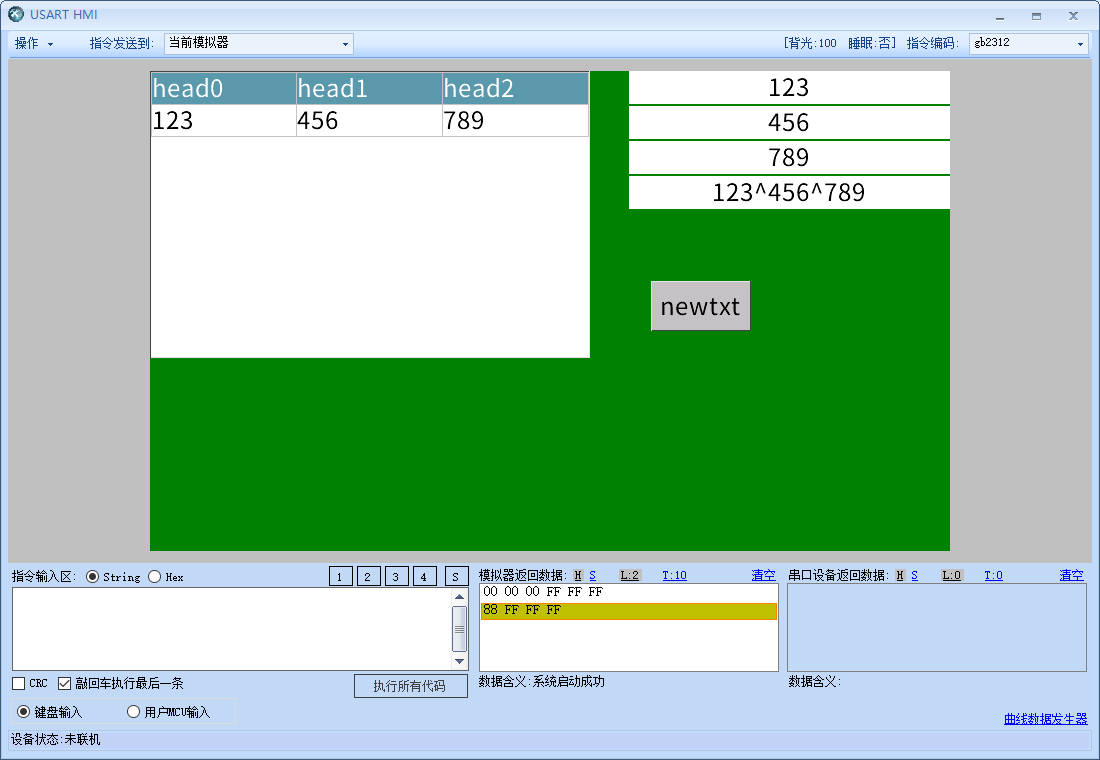Select 用户MCU输入 radio option
1100x760 pixels.
click(134, 712)
